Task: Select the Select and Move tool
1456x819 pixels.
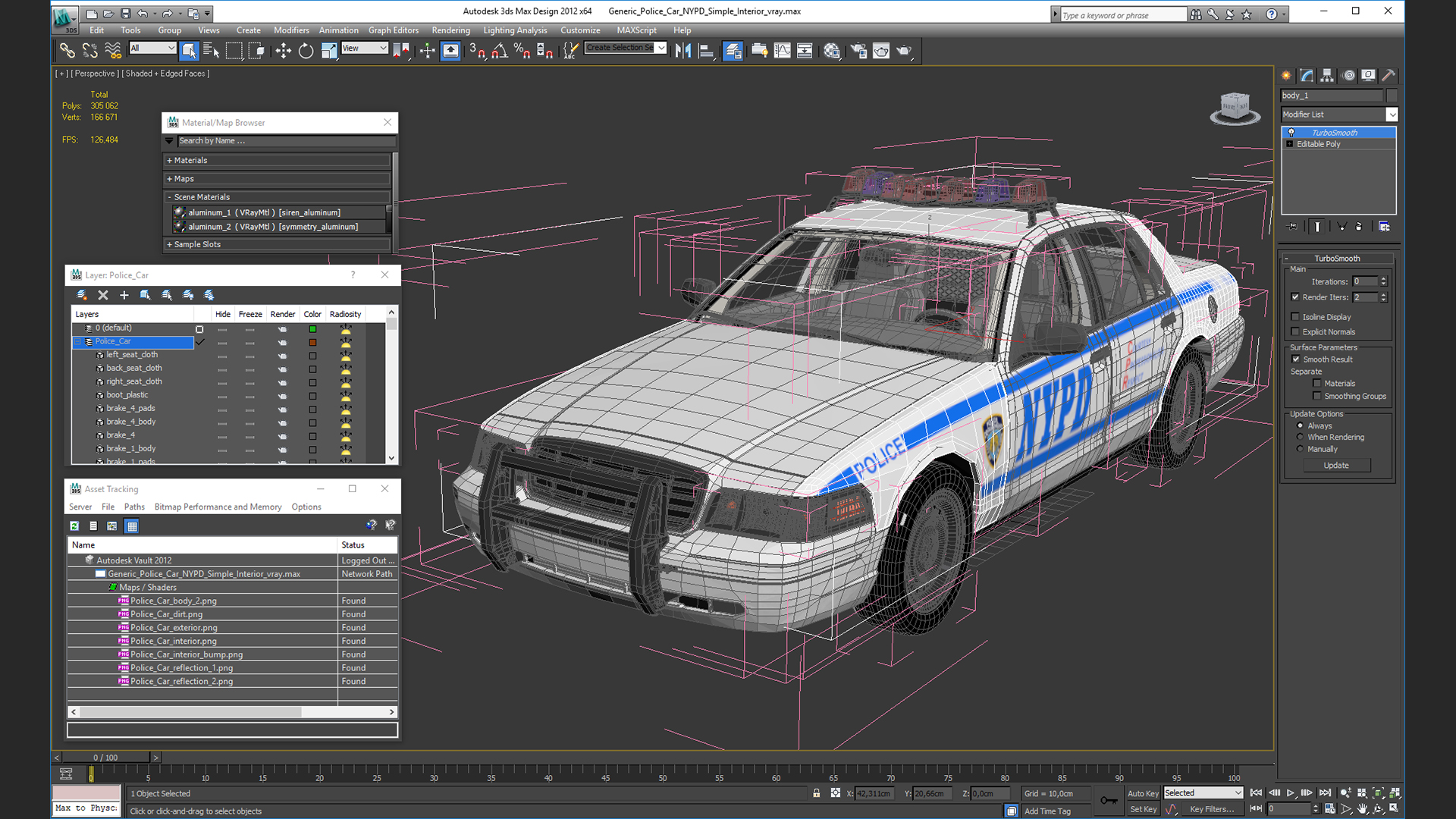Action: (283, 51)
